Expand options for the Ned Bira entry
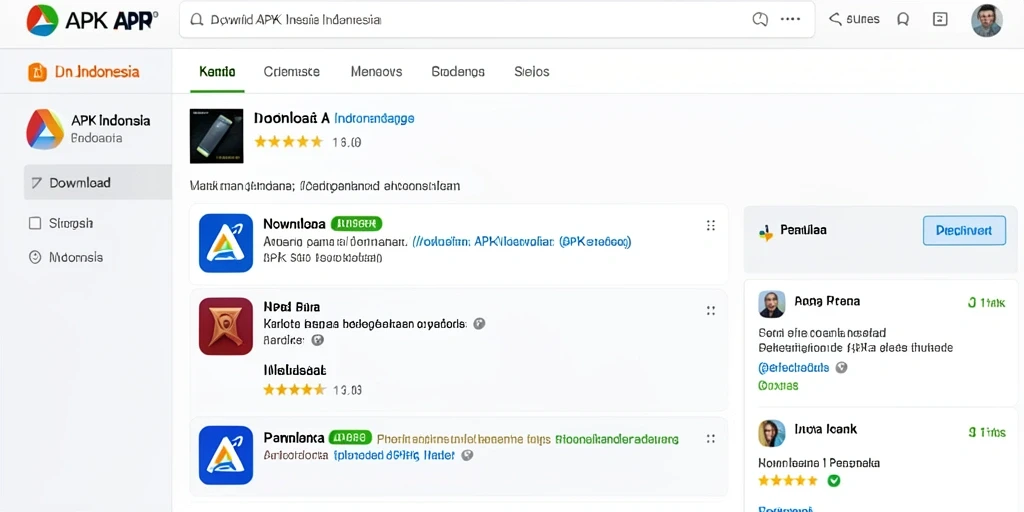This screenshot has width=1024, height=512. click(711, 311)
